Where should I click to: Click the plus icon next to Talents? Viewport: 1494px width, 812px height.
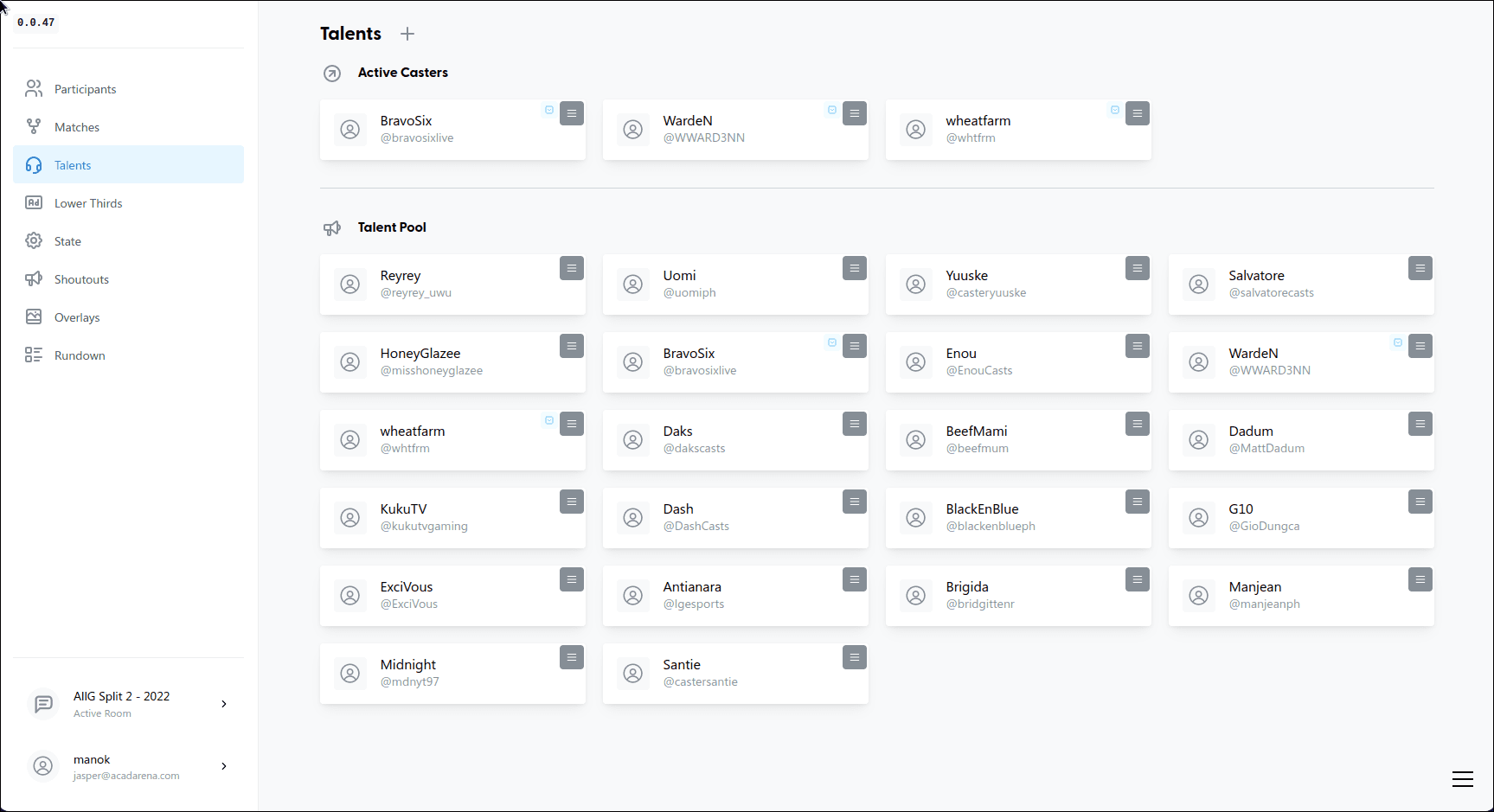pos(407,34)
